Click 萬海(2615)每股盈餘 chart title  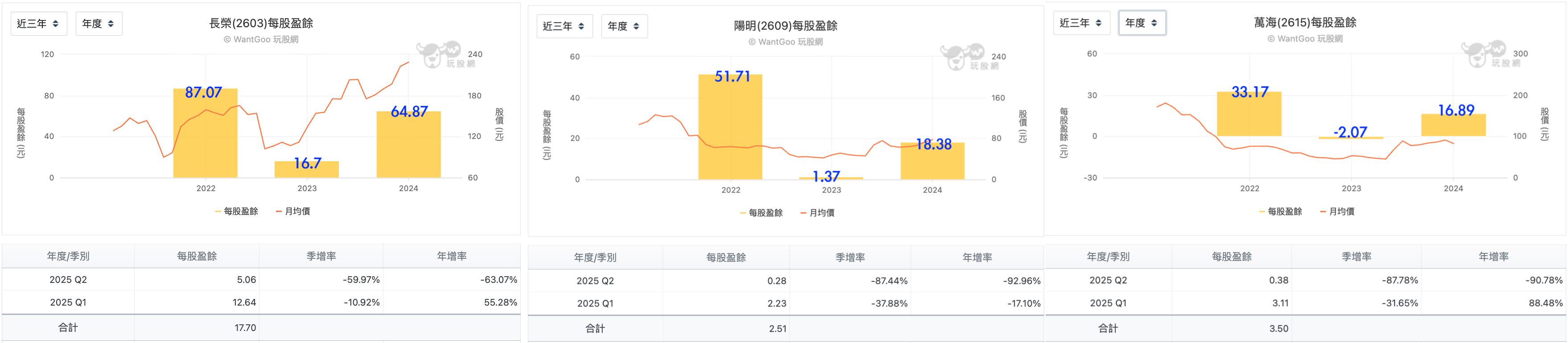coord(1305,23)
